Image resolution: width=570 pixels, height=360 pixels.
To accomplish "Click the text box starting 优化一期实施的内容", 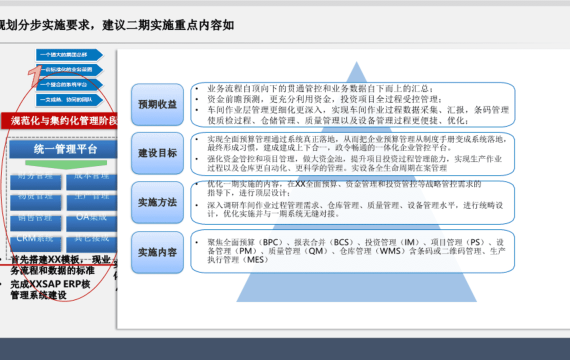I will click(x=353, y=203).
